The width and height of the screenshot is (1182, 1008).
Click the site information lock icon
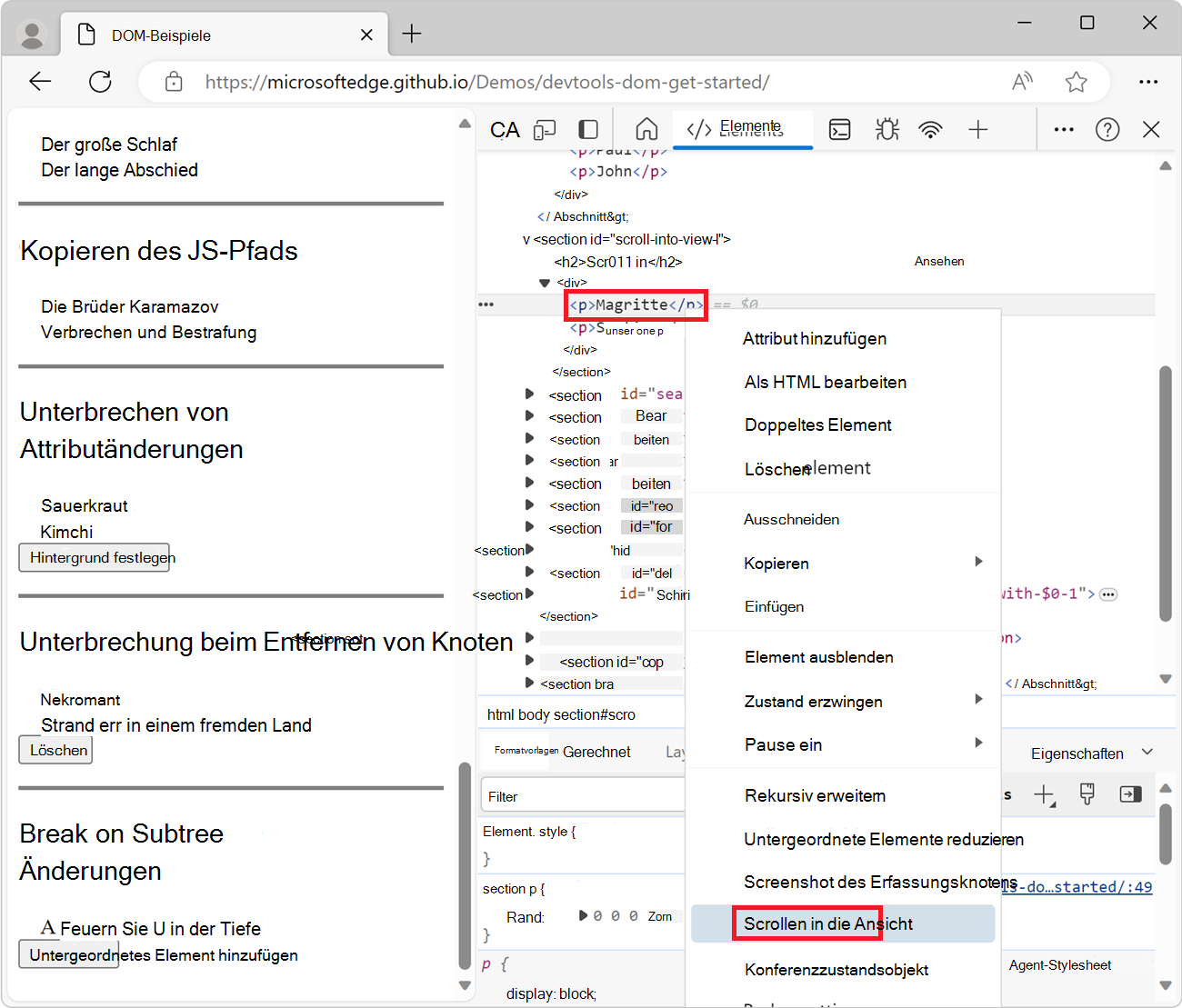(174, 82)
